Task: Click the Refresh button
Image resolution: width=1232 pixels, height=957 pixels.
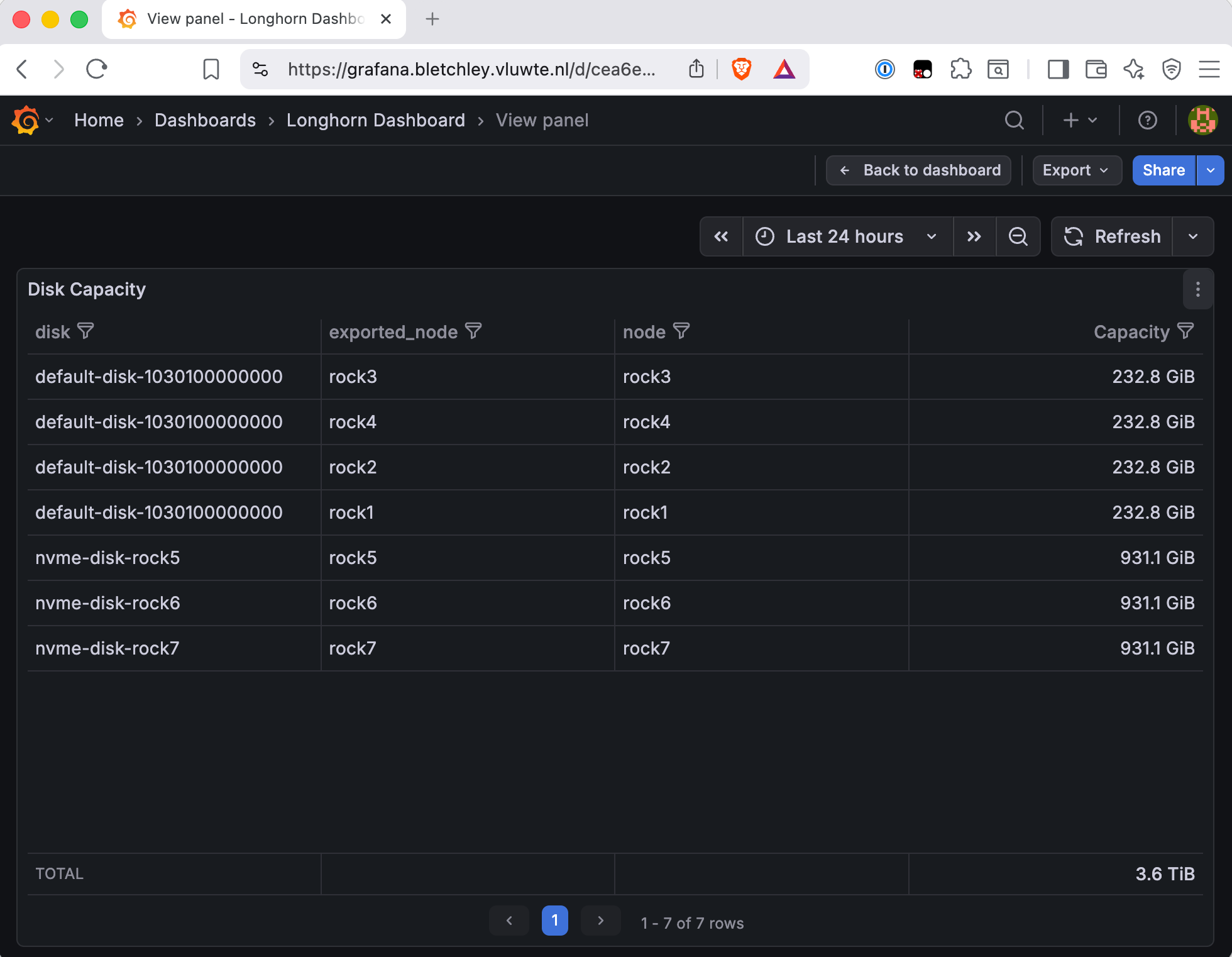Action: pos(1112,236)
